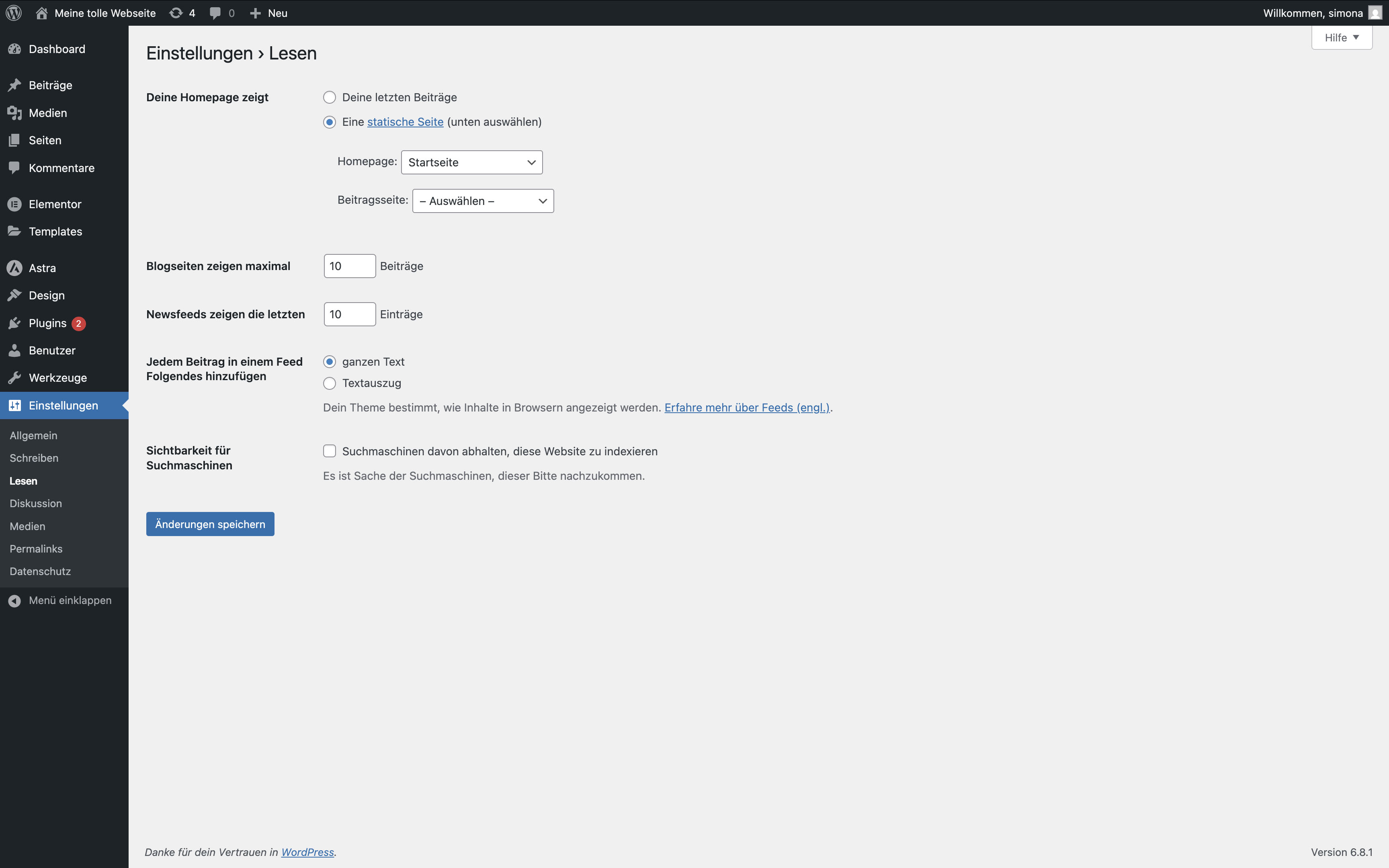This screenshot has width=1389, height=868.
Task: Expand the Hilfe help panel
Action: coord(1341,38)
